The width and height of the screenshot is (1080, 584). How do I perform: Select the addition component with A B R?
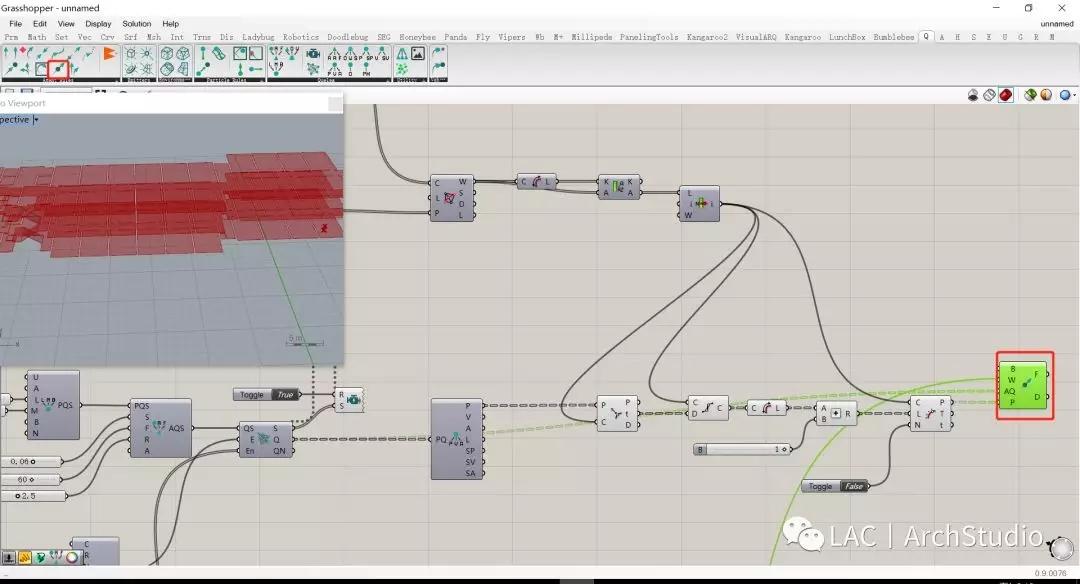click(836, 413)
